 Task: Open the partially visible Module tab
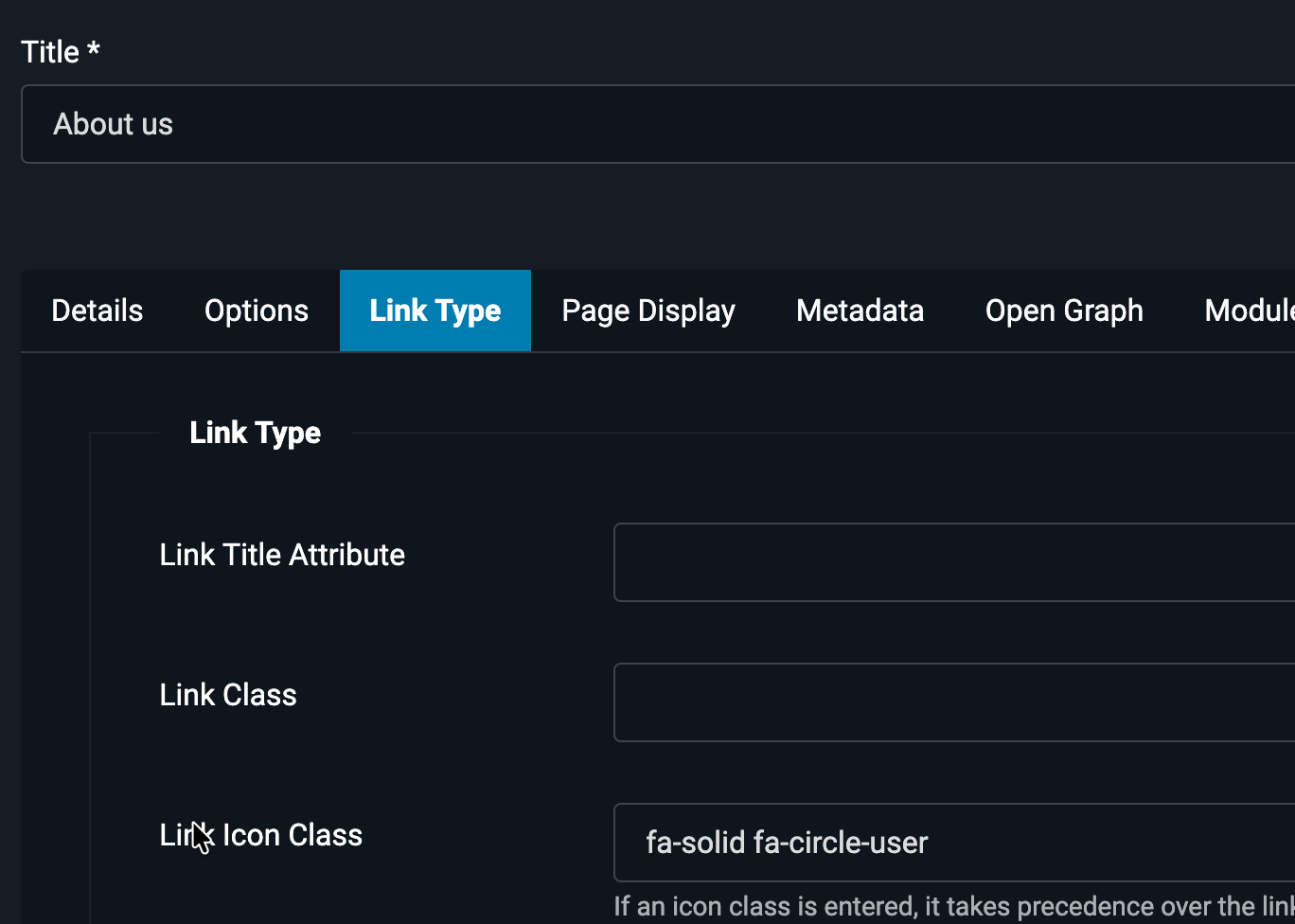1250,311
